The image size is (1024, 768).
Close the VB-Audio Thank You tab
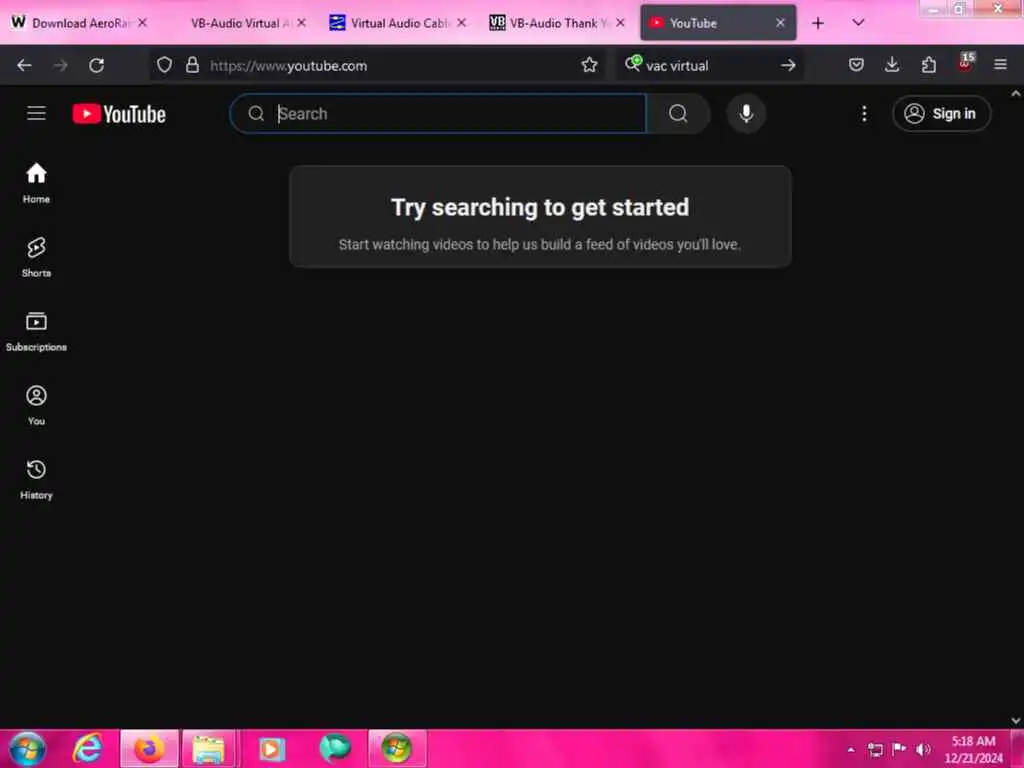pos(620,23)
